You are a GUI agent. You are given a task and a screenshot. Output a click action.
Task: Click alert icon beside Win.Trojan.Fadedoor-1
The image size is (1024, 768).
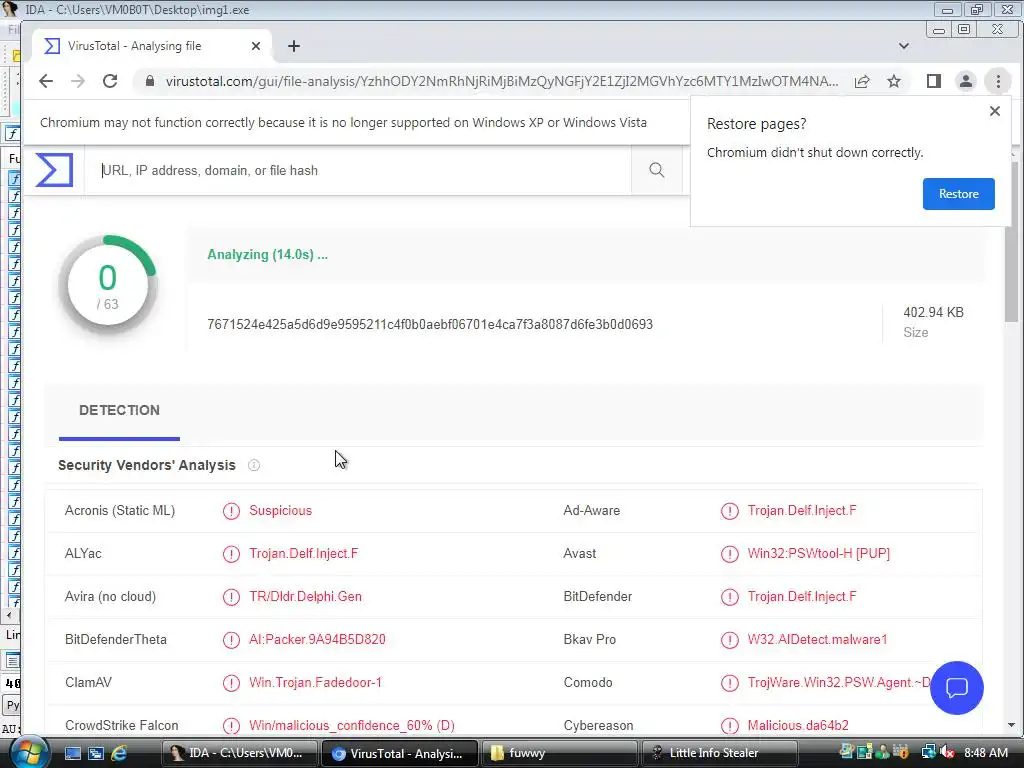tap(231, 683)
